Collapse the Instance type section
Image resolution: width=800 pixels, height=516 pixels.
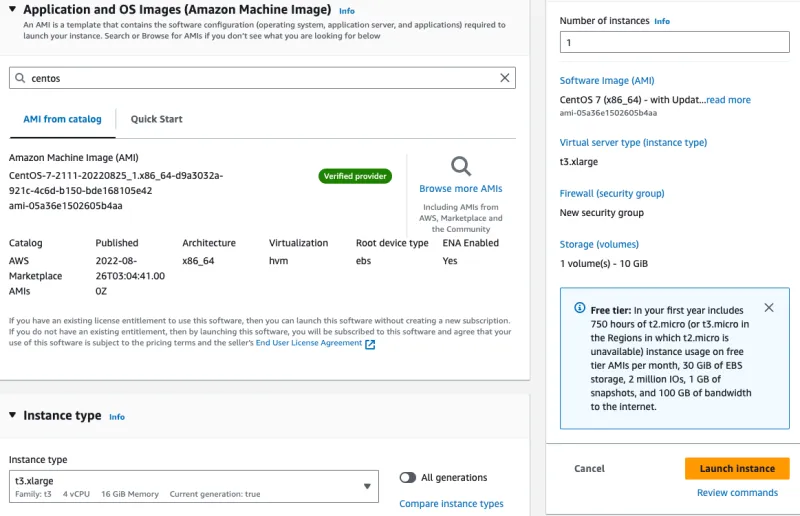point(12,415)
